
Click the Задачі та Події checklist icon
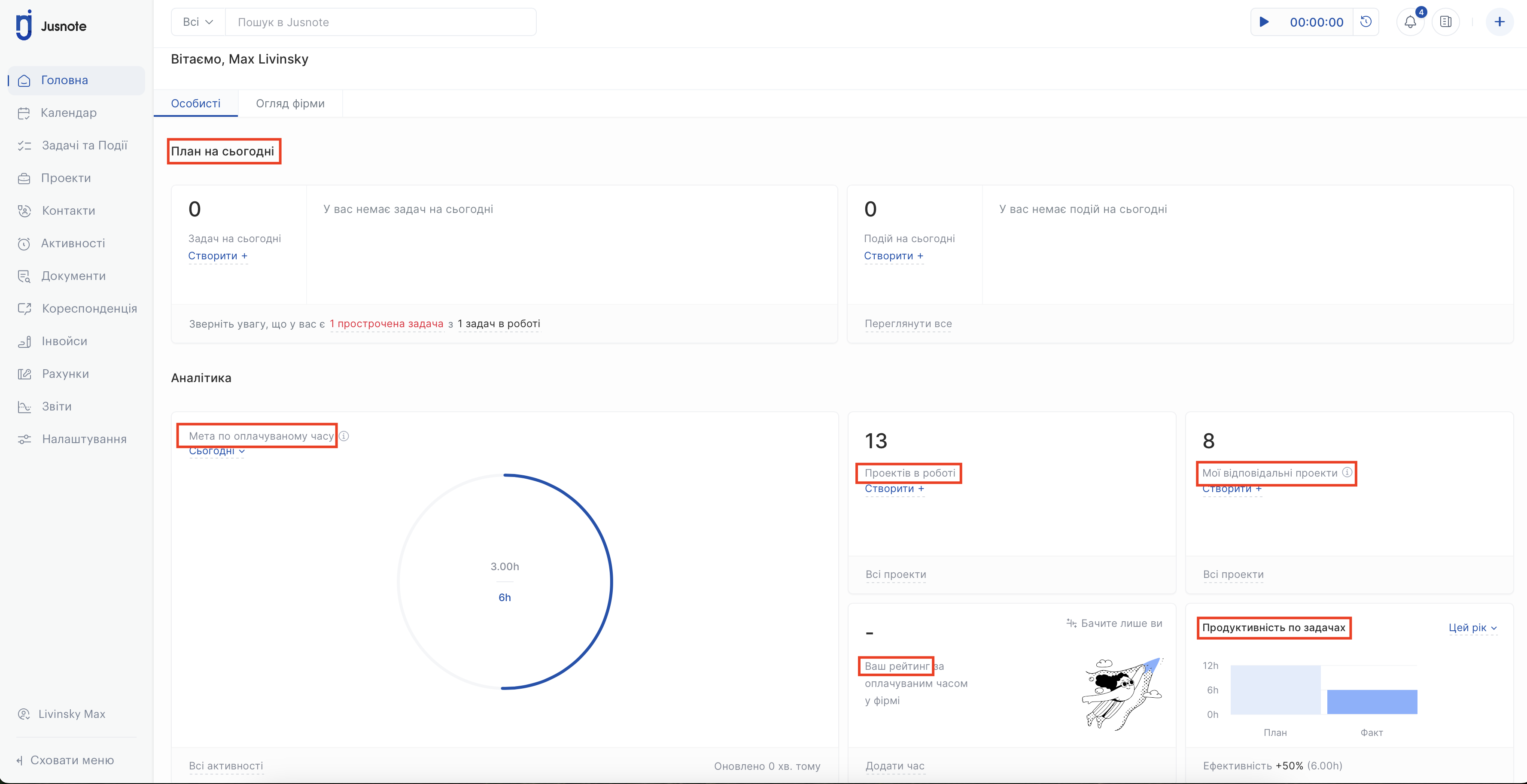click(24, 146)
